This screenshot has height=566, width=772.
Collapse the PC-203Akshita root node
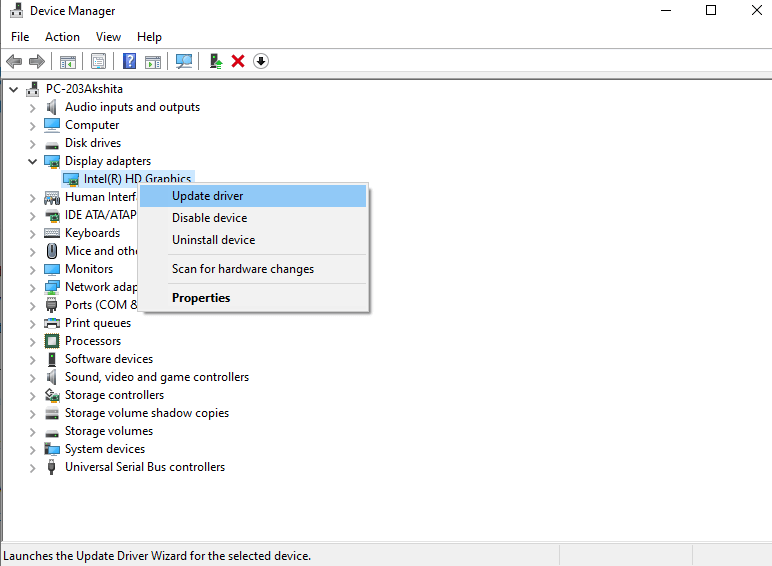tap(14, 90)
